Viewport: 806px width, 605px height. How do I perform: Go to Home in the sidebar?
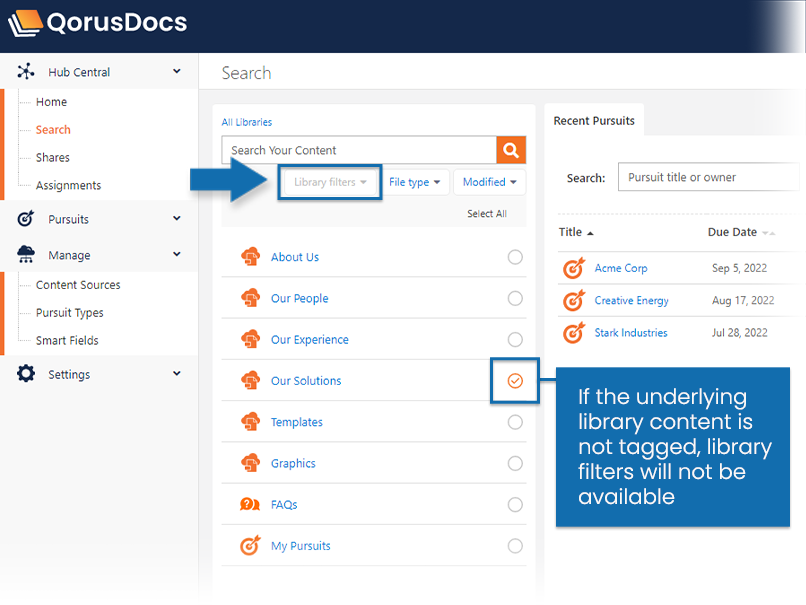coord(51,102)
